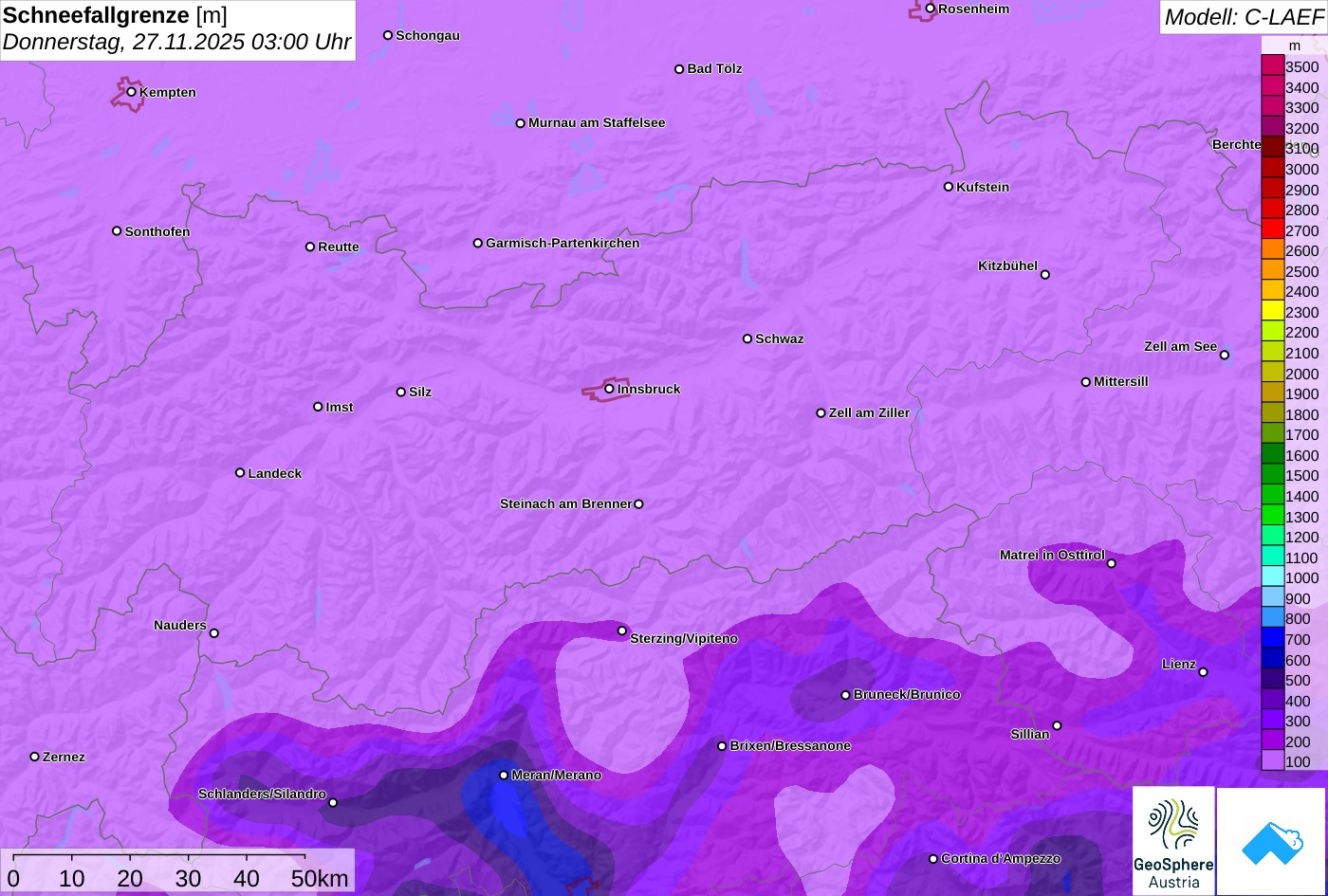Click the Steinach am Brenner marker dot
Screen dimensions: 1328x896
click(x=638, y=504)
